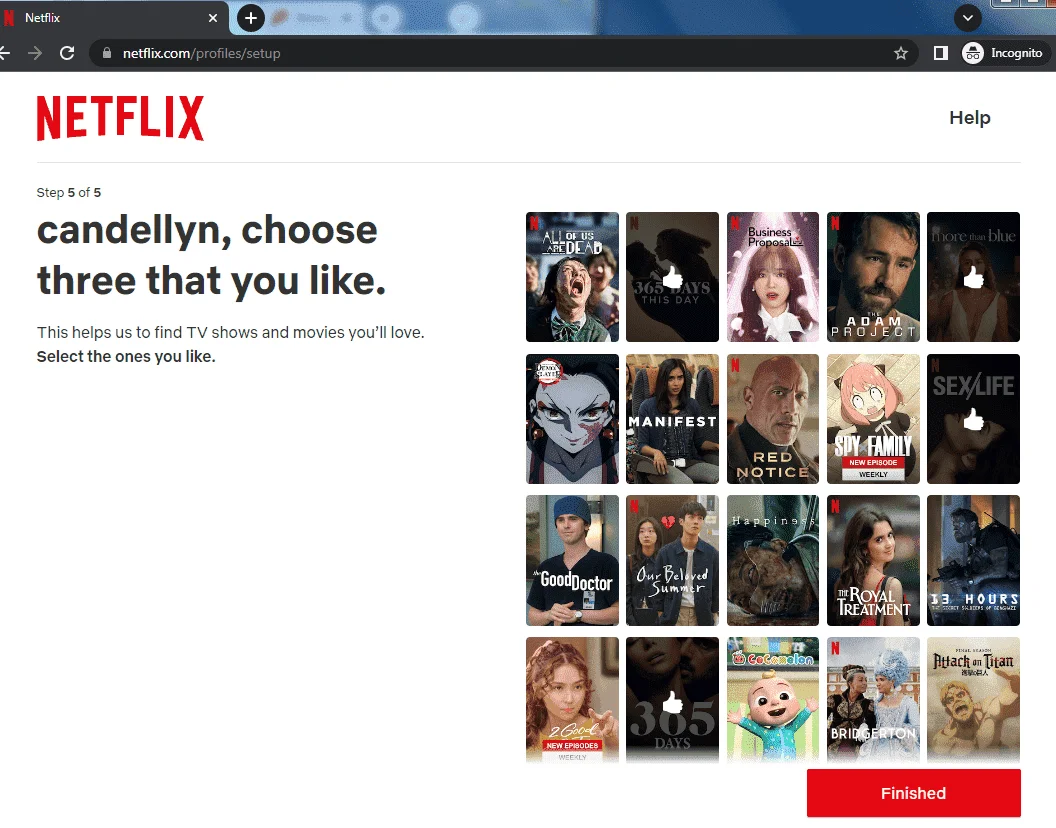Select the Our Beloved Summer poster
This screenshot has height=828, width=1056.
point(672,561)
